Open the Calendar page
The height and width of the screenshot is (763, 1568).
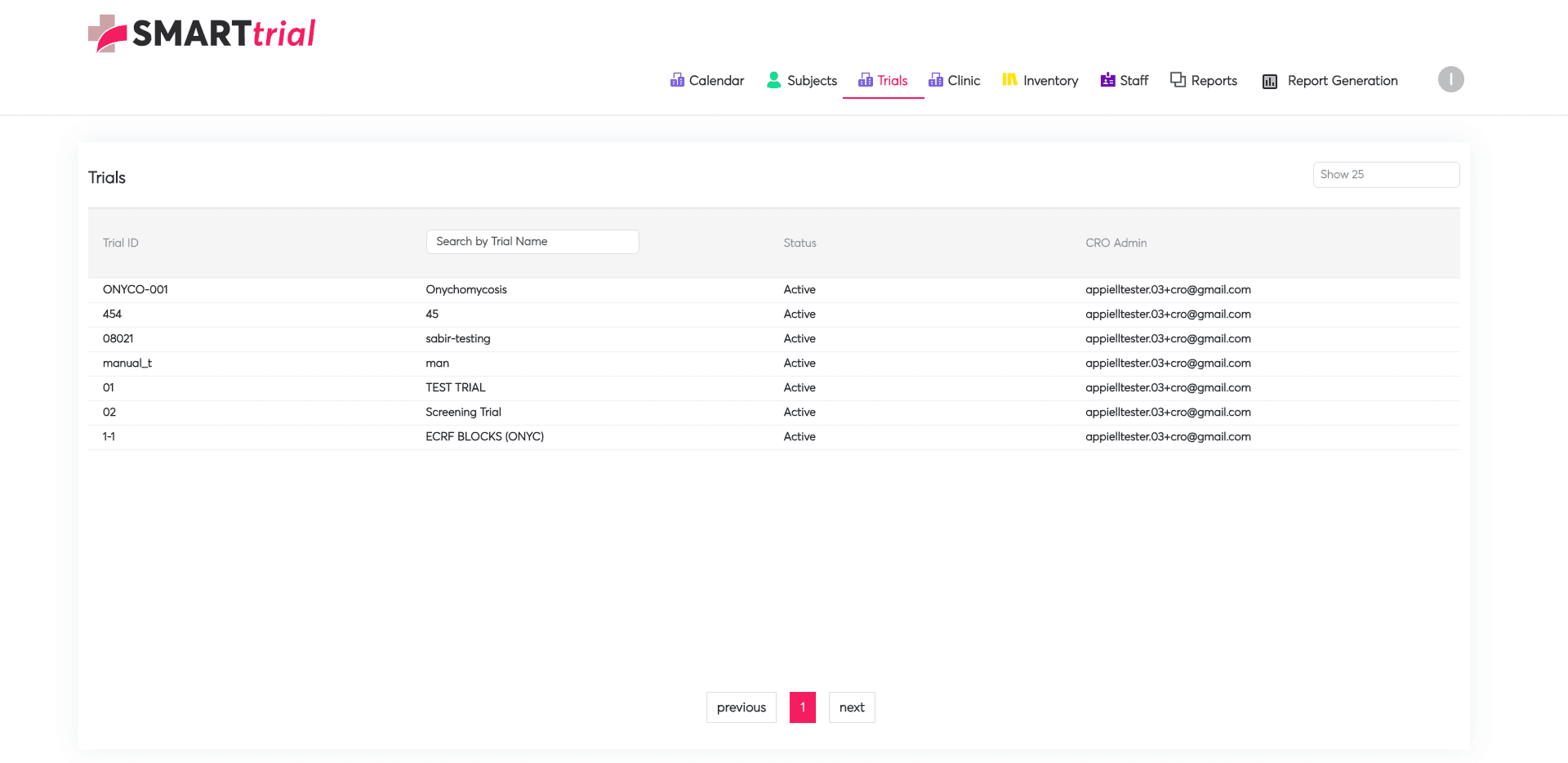pyautogui.click(x=716, y=80)
